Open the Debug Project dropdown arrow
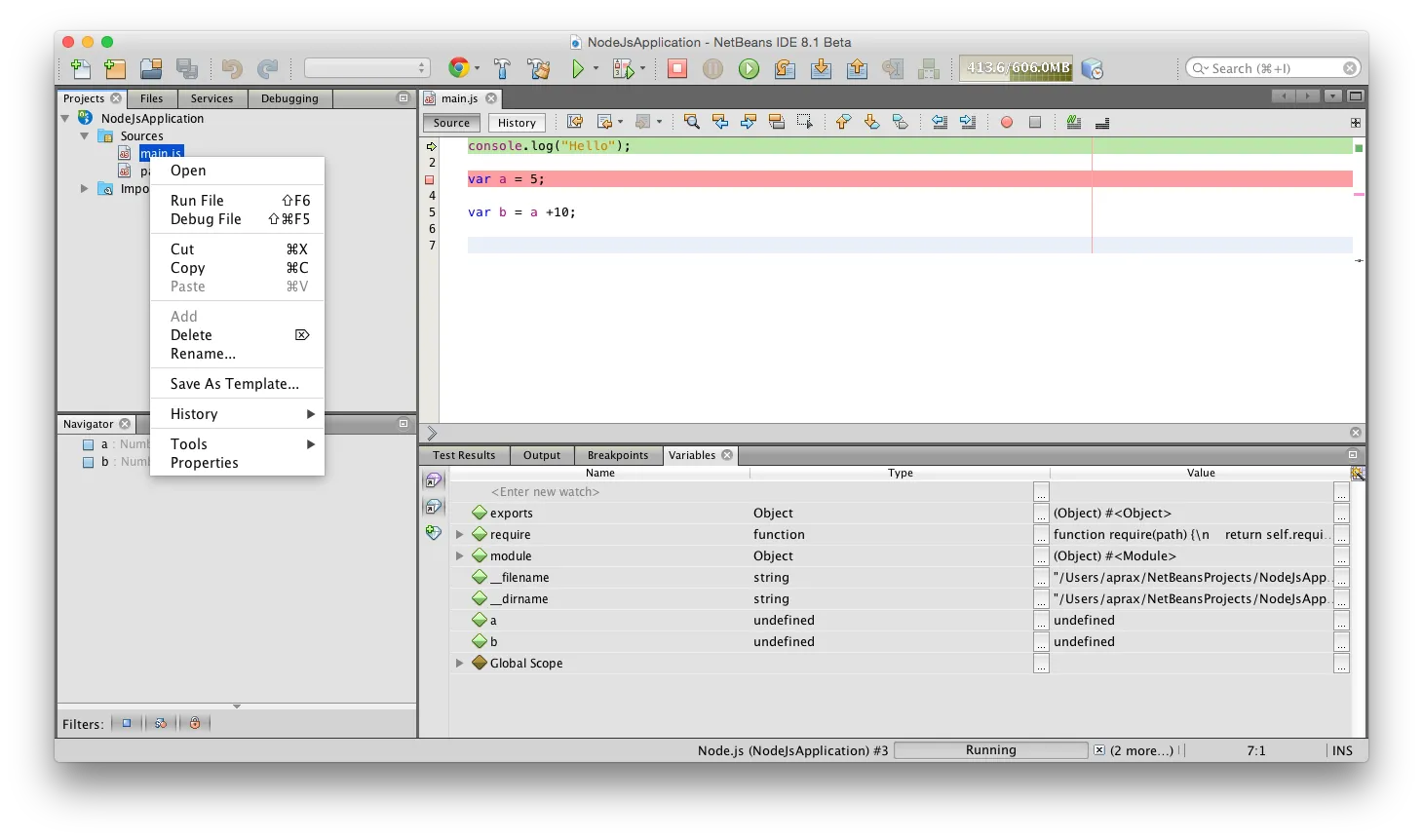This screenshot has width=1423, height=840. point(642,68)
